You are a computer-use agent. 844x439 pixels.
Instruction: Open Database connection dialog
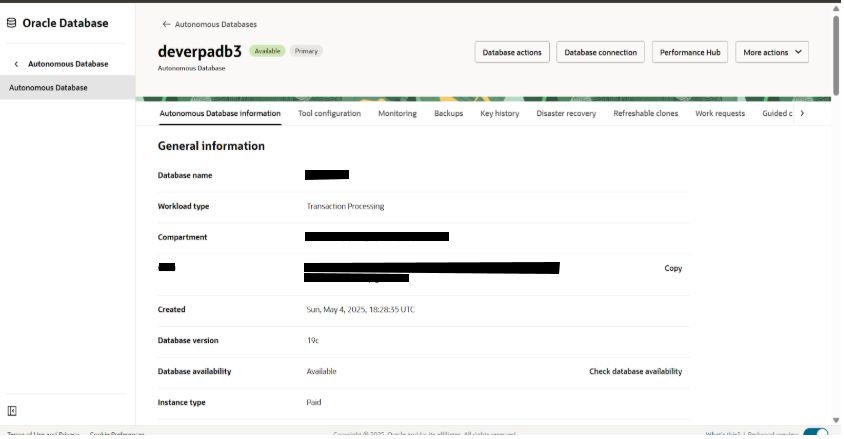[600, 52]
